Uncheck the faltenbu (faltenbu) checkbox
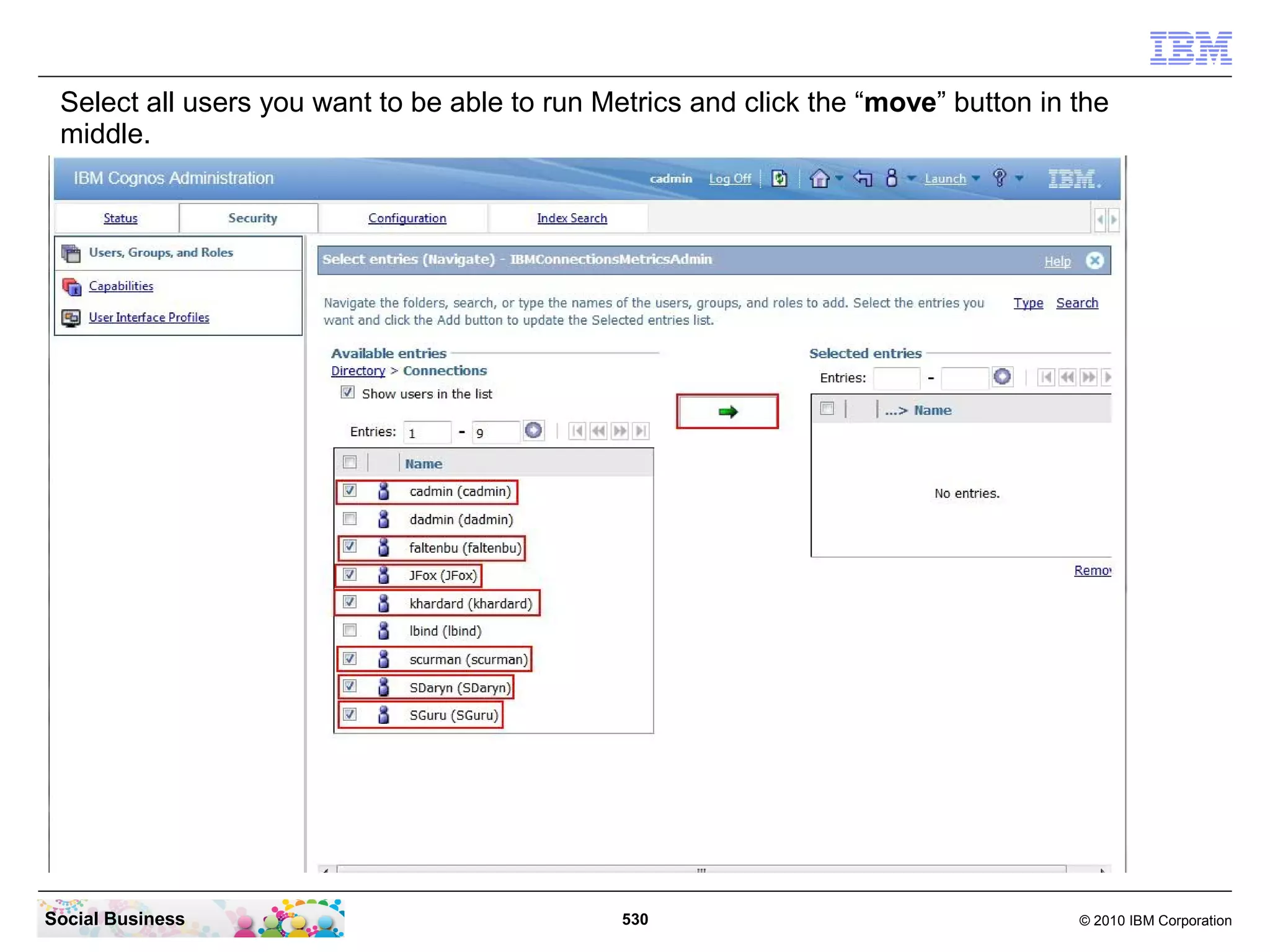 (350, 546)
